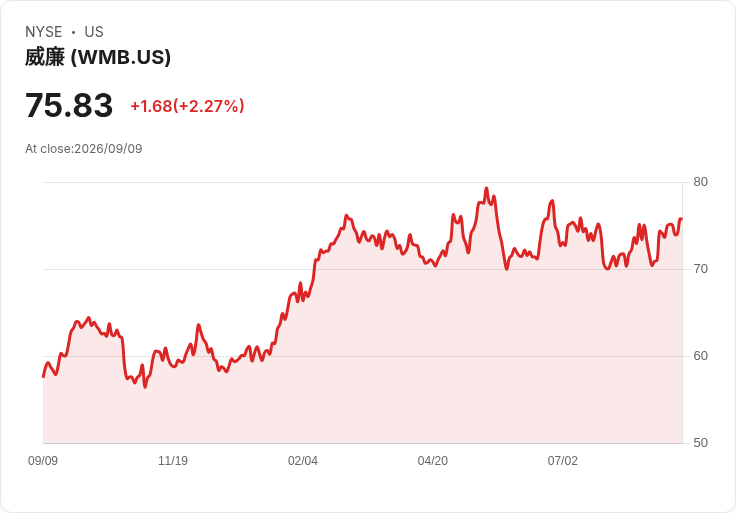Click the WMB.US stock title
The height and width of the screenshot is (513, 736).
tap(98, 57)
